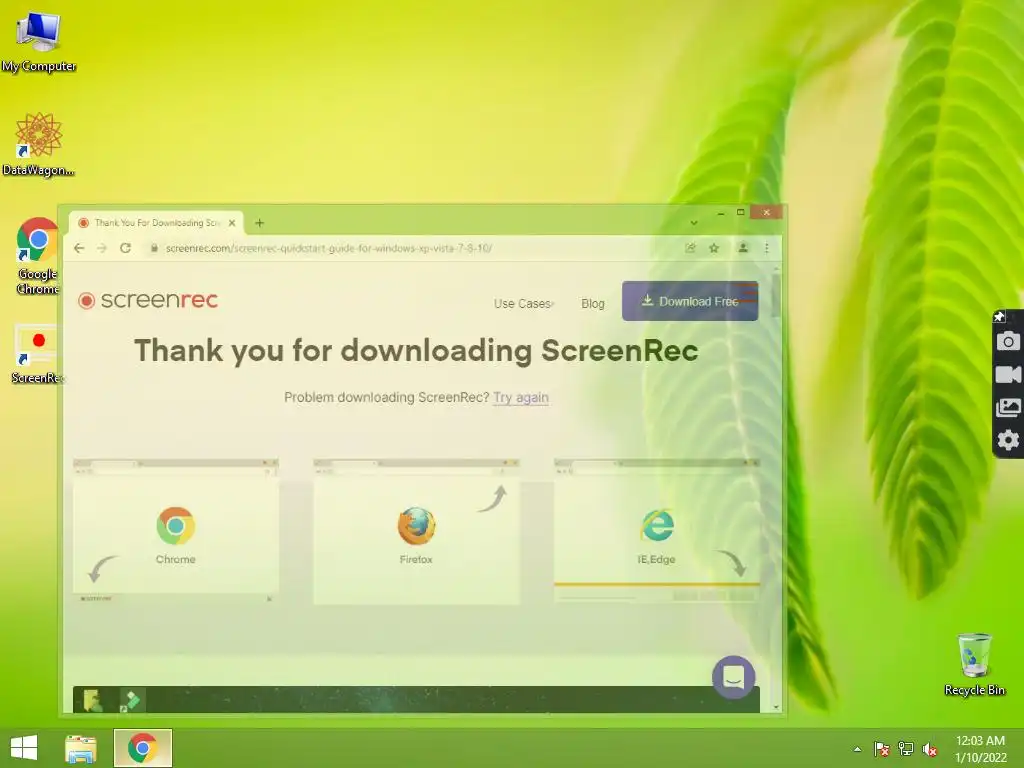
Task: Go back in Chrome
Action: coord(79,248)
